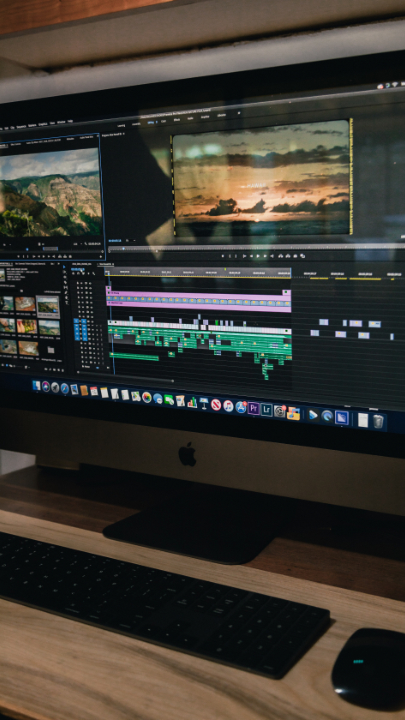The image size is (405, 720).
Task: Play the clip in the Source monitor
Action: click(44, 256)
